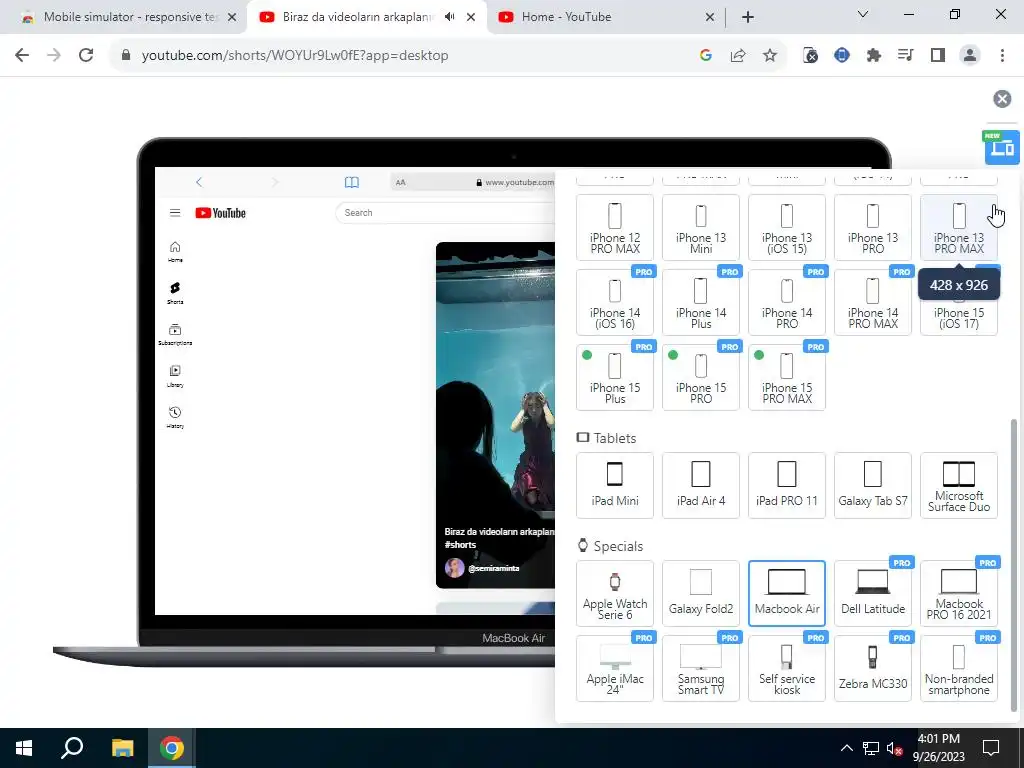This screenshot has width=1024, height=768.
Task: Click the YouTube logo in simulator
Action: (221, 213)
